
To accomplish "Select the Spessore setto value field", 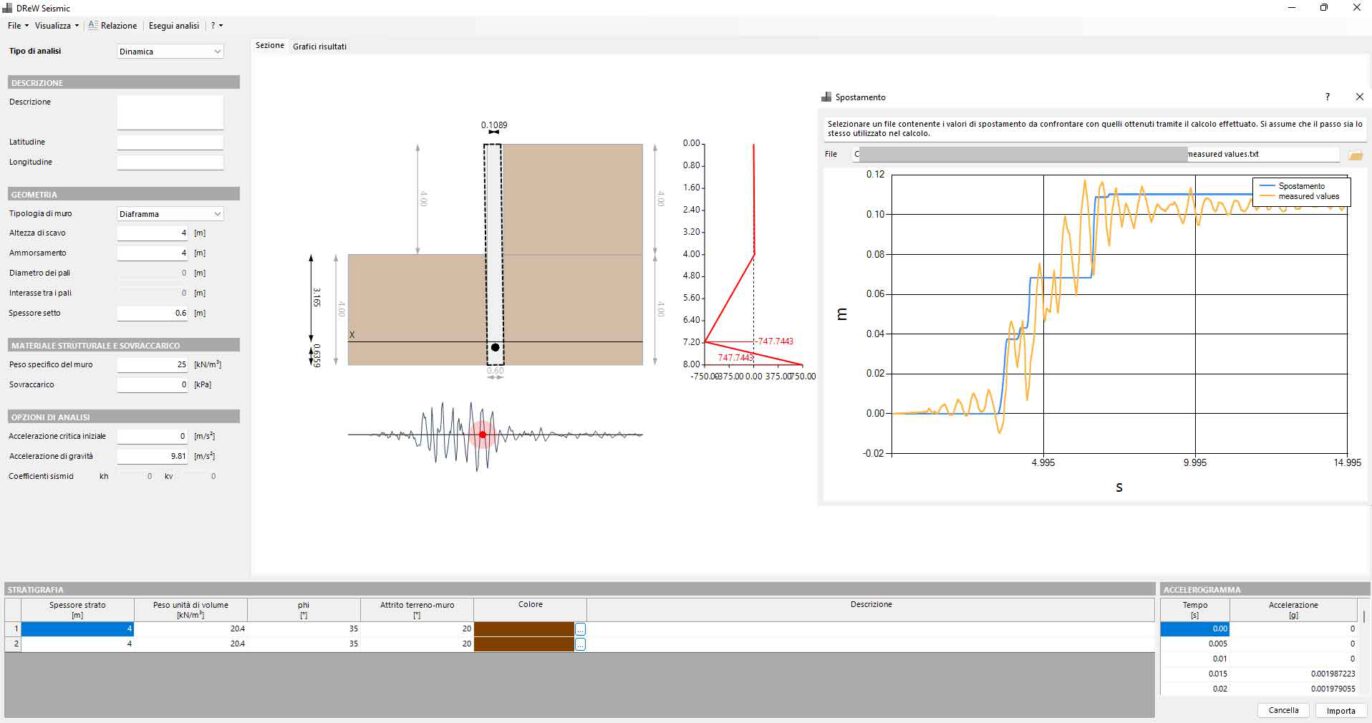I will click(153, 313).
